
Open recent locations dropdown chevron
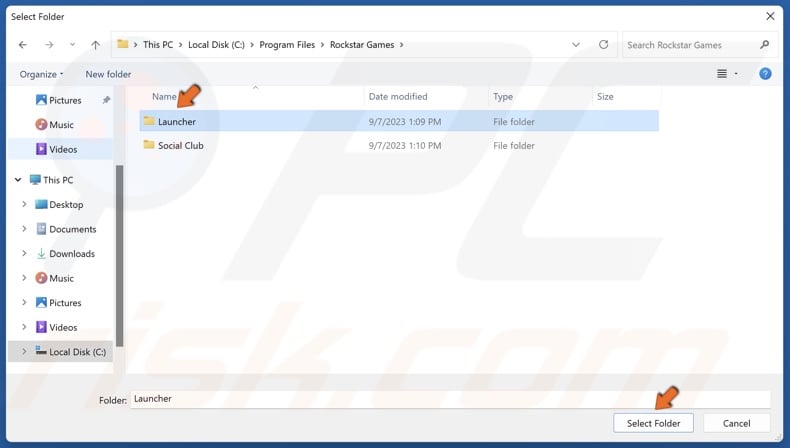click(73, 45)
